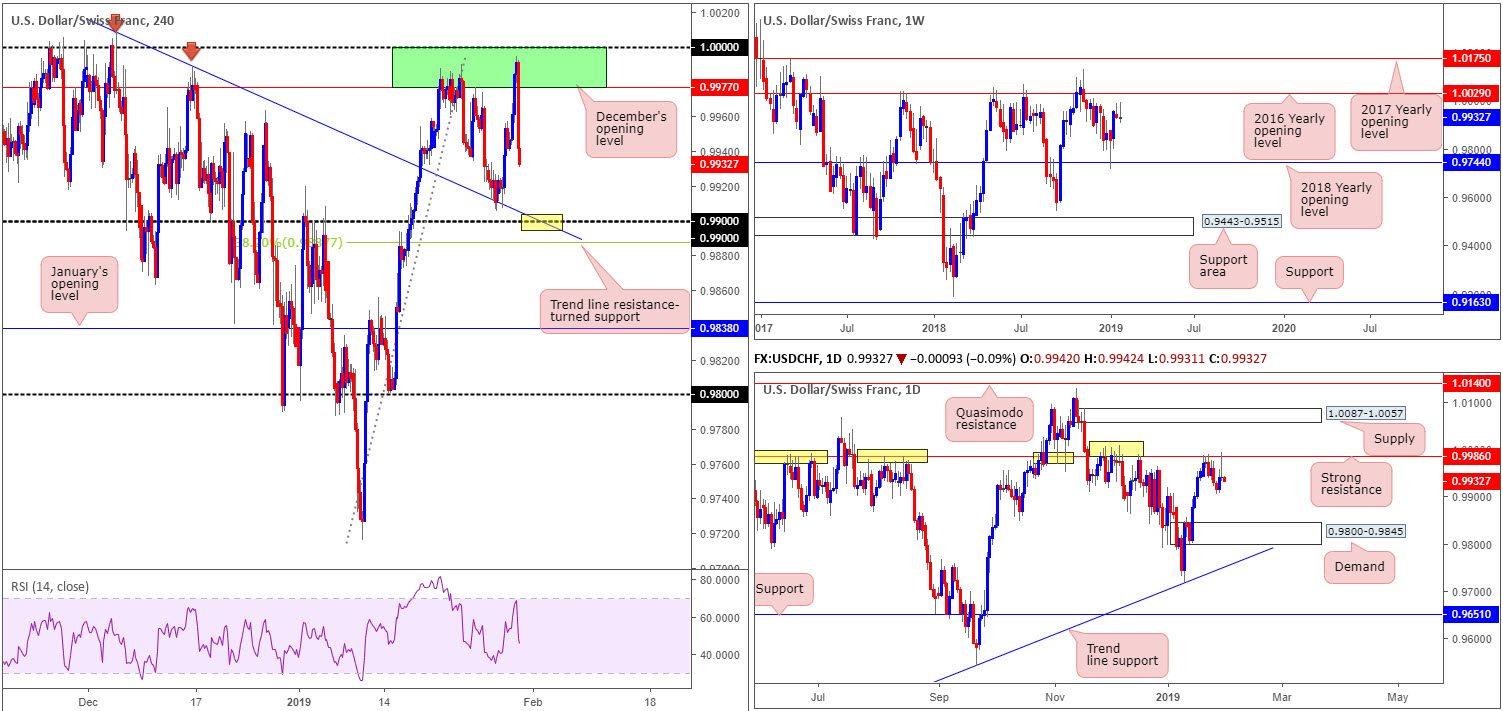Click the 1.00290 price label on weekly chart
Screen dimensions: 1503x711
tap(1471, 92)
